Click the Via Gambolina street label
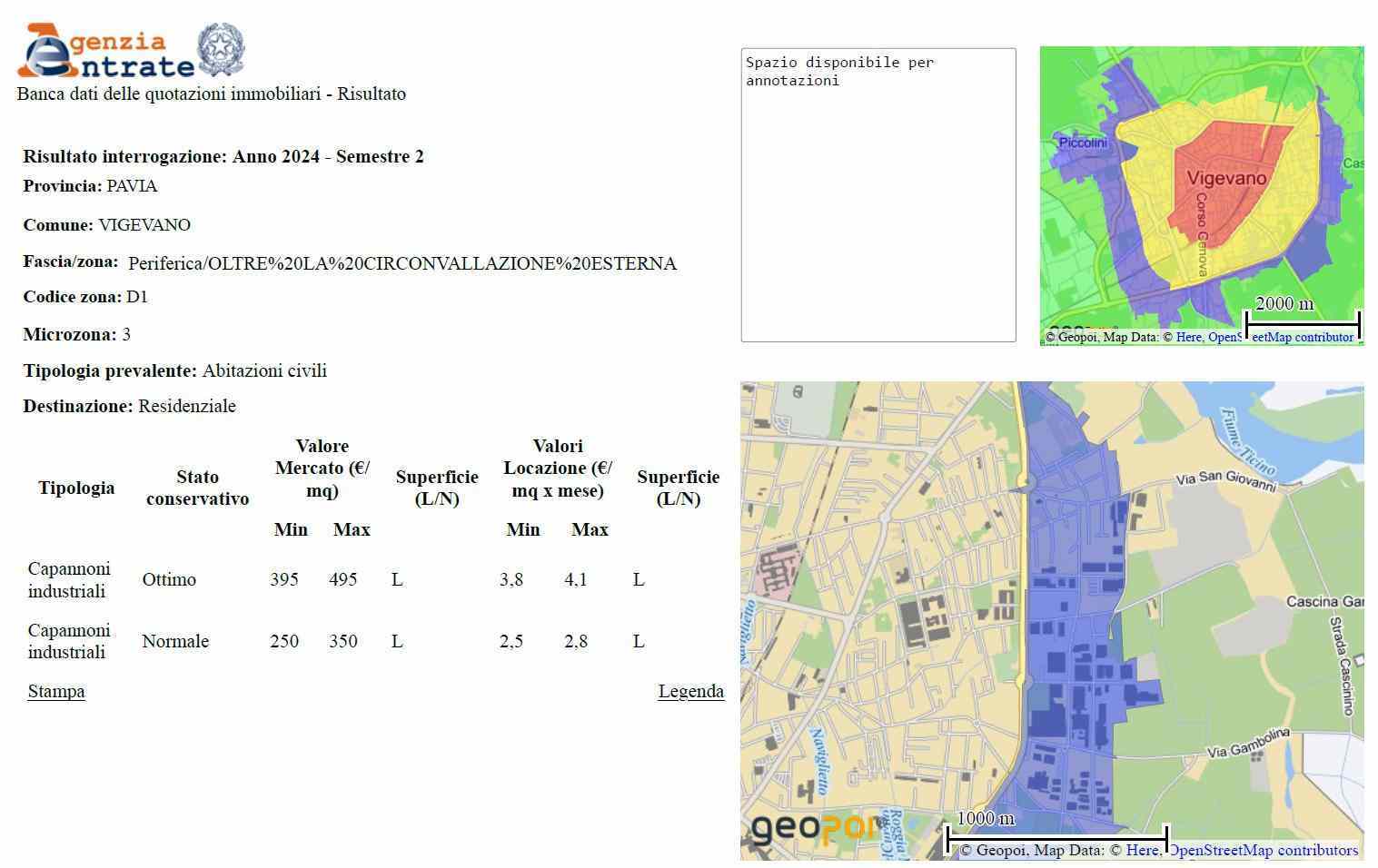 [1248, 744]
